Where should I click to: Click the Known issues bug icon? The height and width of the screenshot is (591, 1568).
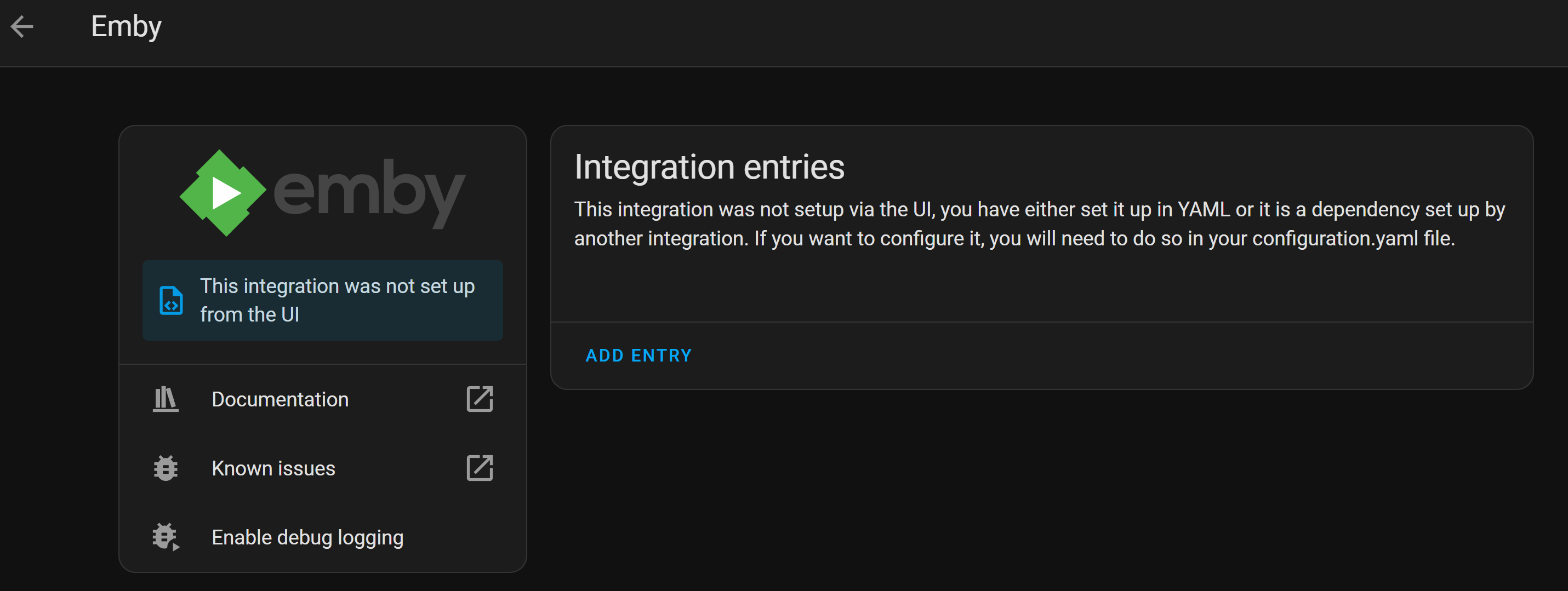click(165, 468)
